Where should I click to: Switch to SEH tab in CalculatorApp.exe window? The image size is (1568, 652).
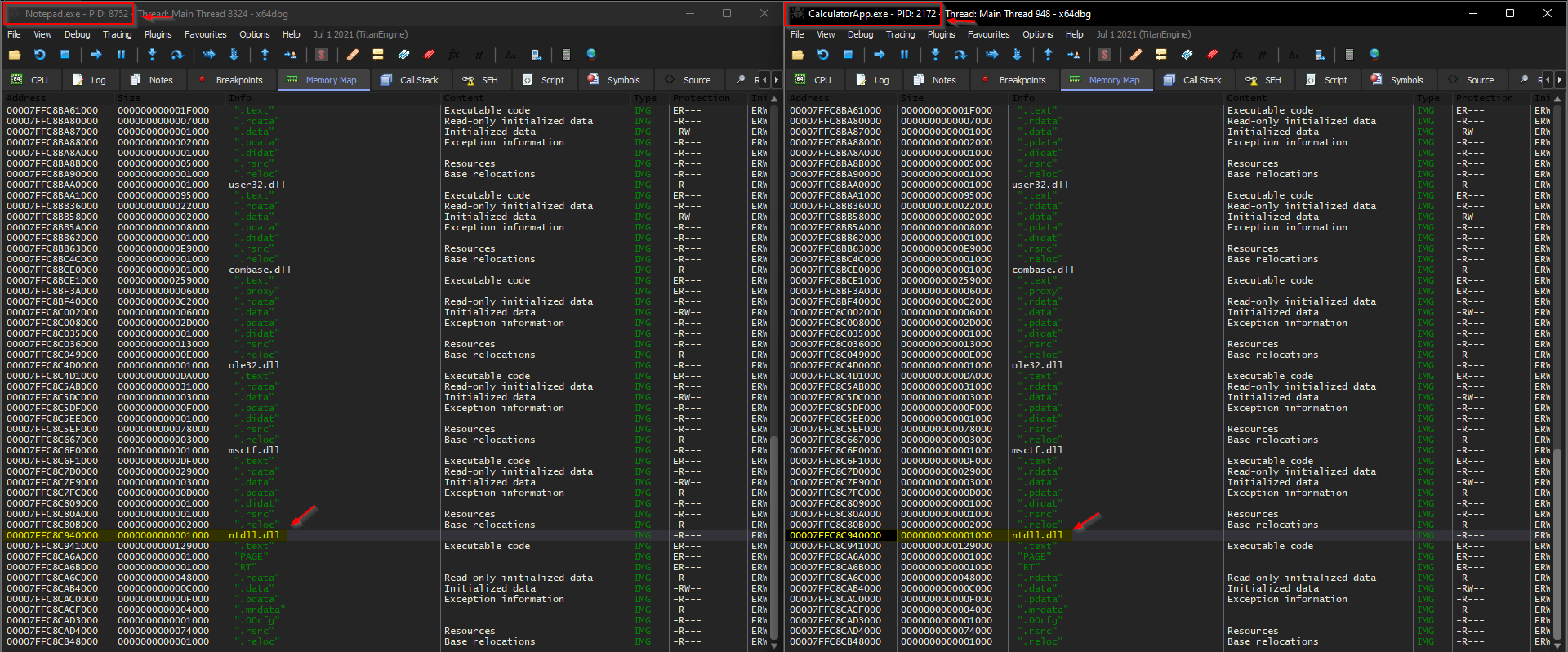[x=1263, y=79]
